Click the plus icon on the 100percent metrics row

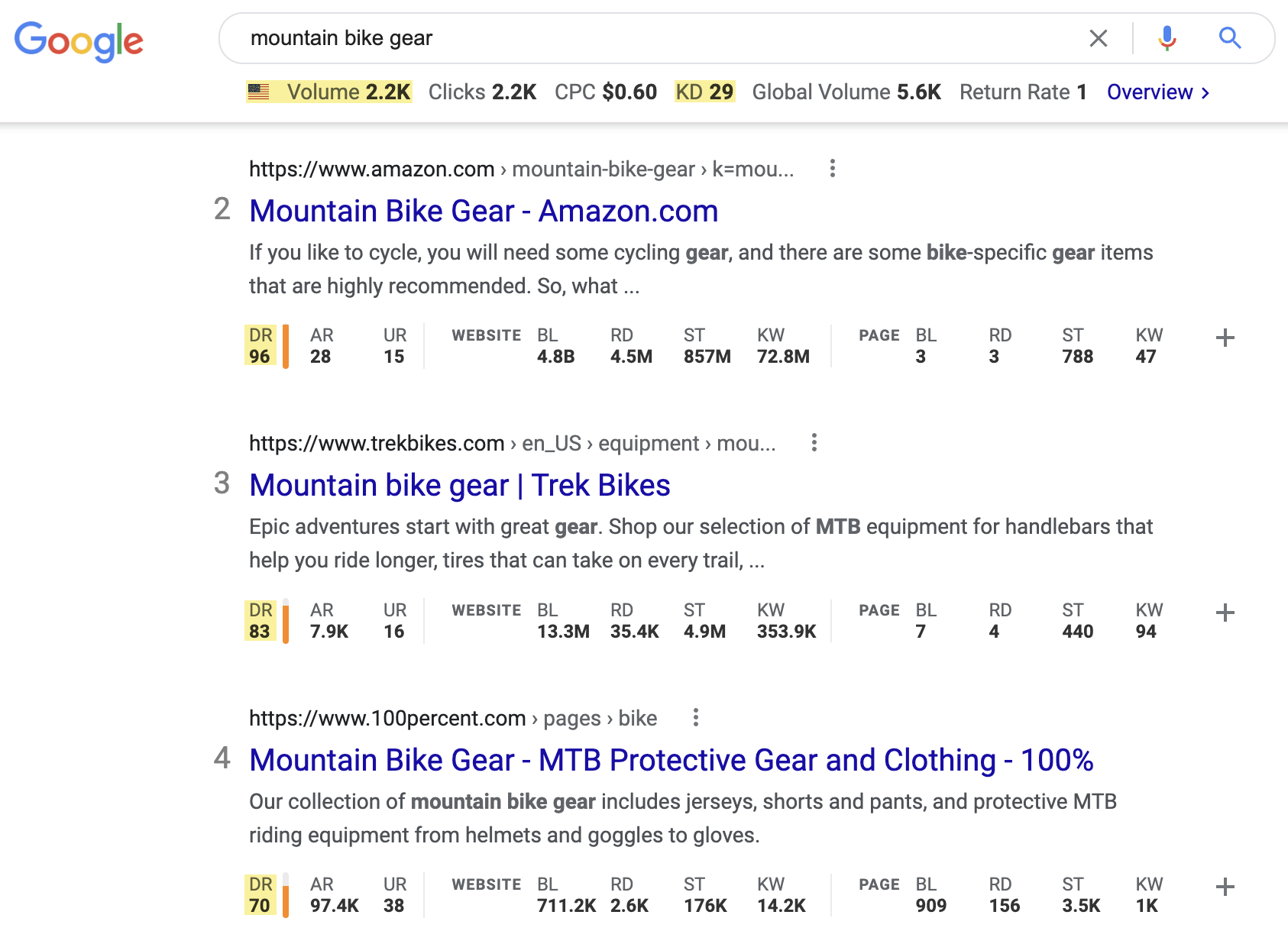[x=1225, y=888]
